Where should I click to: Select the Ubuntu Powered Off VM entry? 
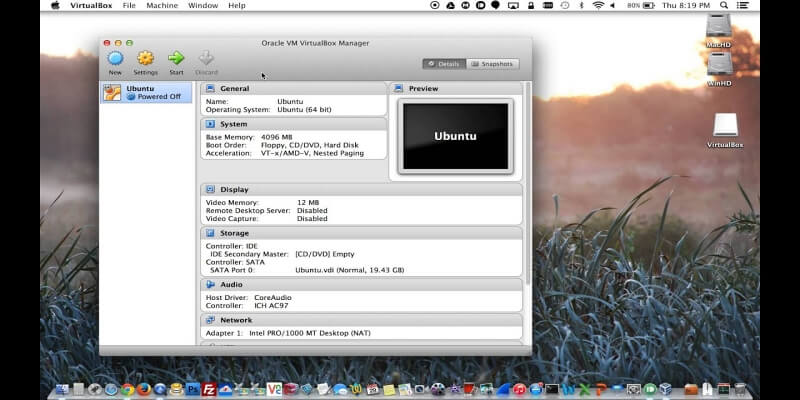[146, 92]
